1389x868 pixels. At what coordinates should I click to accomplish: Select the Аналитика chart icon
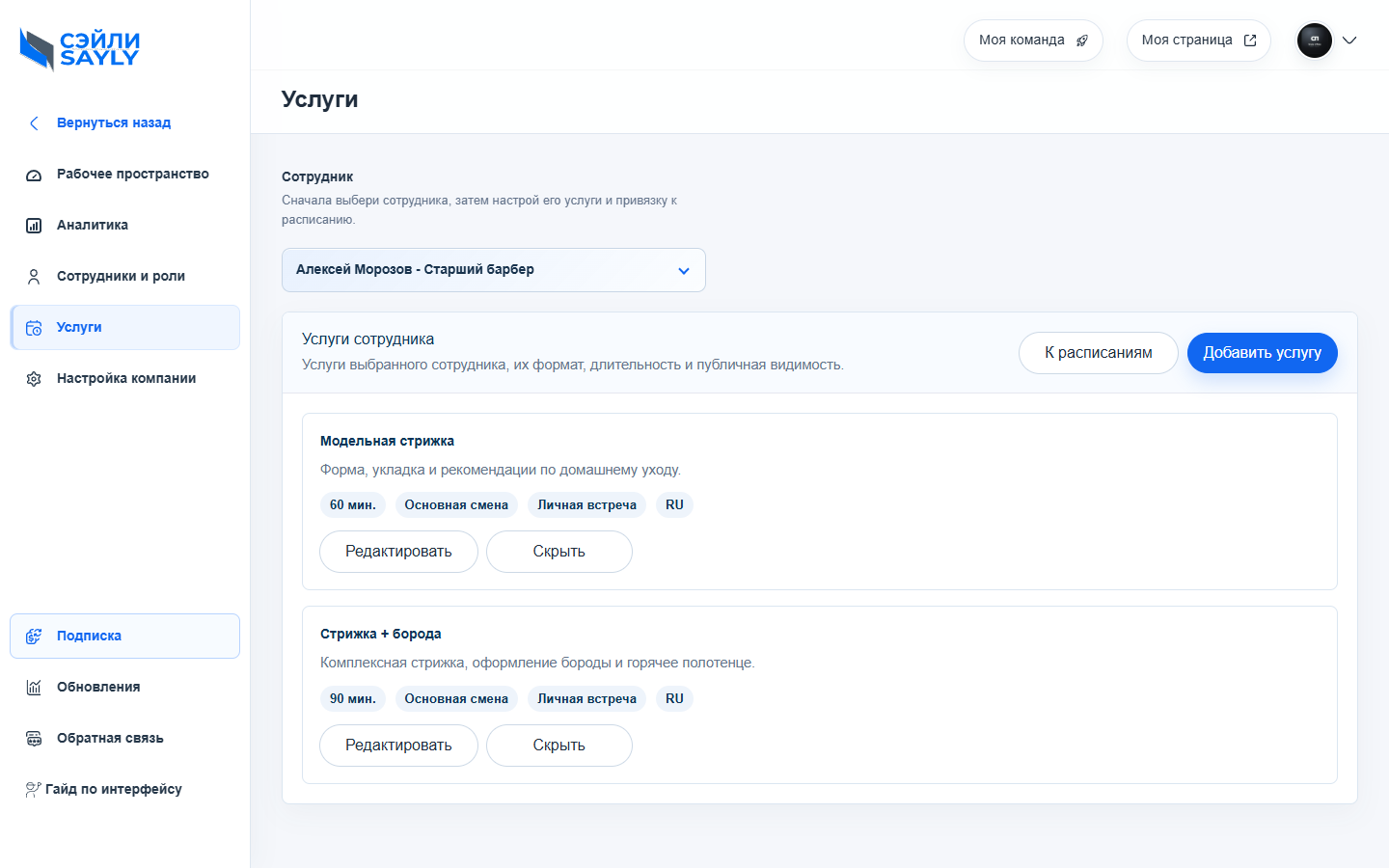(34, 226)
